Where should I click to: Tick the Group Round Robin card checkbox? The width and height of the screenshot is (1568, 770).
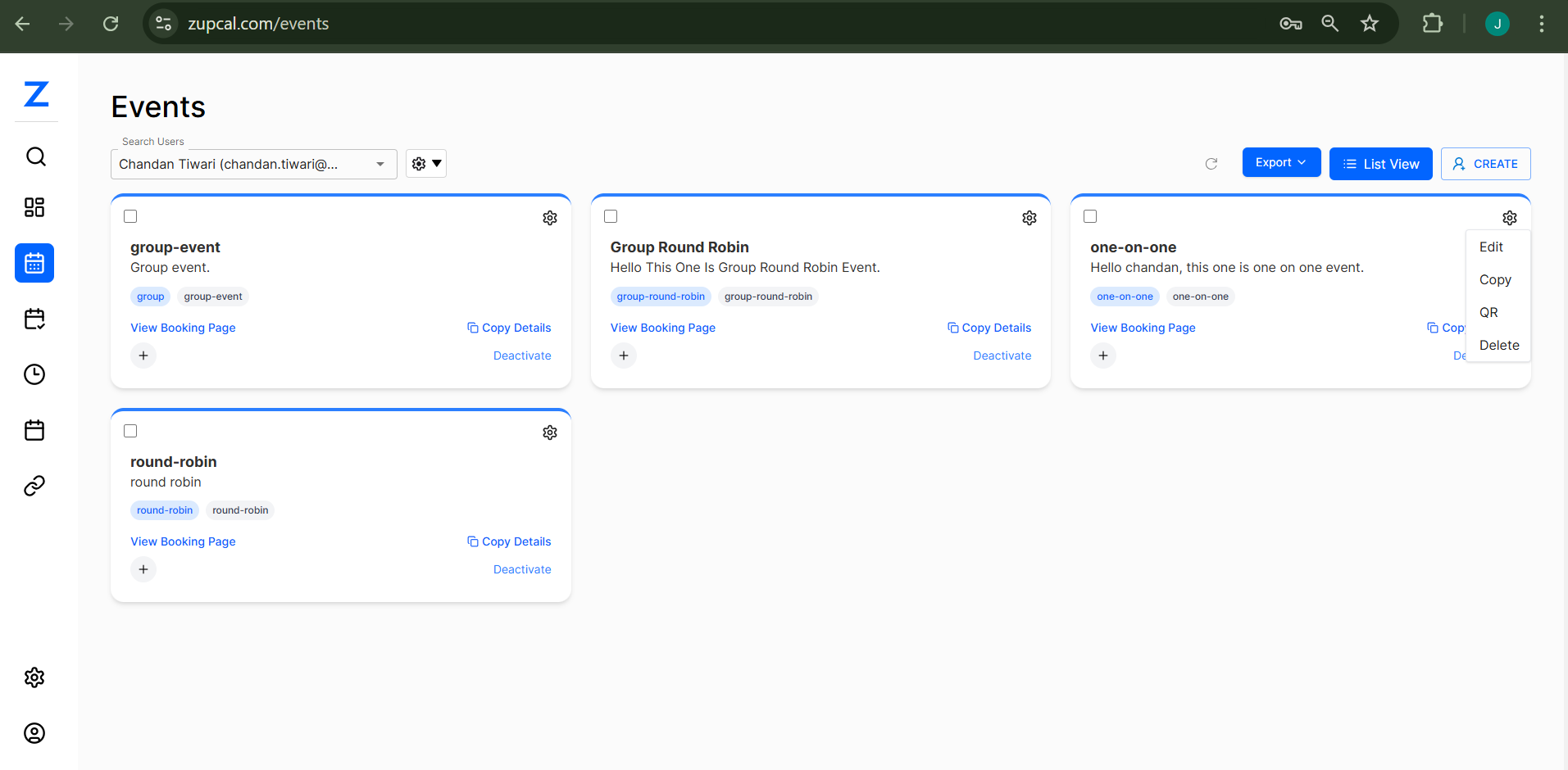[x=611, y=216]
